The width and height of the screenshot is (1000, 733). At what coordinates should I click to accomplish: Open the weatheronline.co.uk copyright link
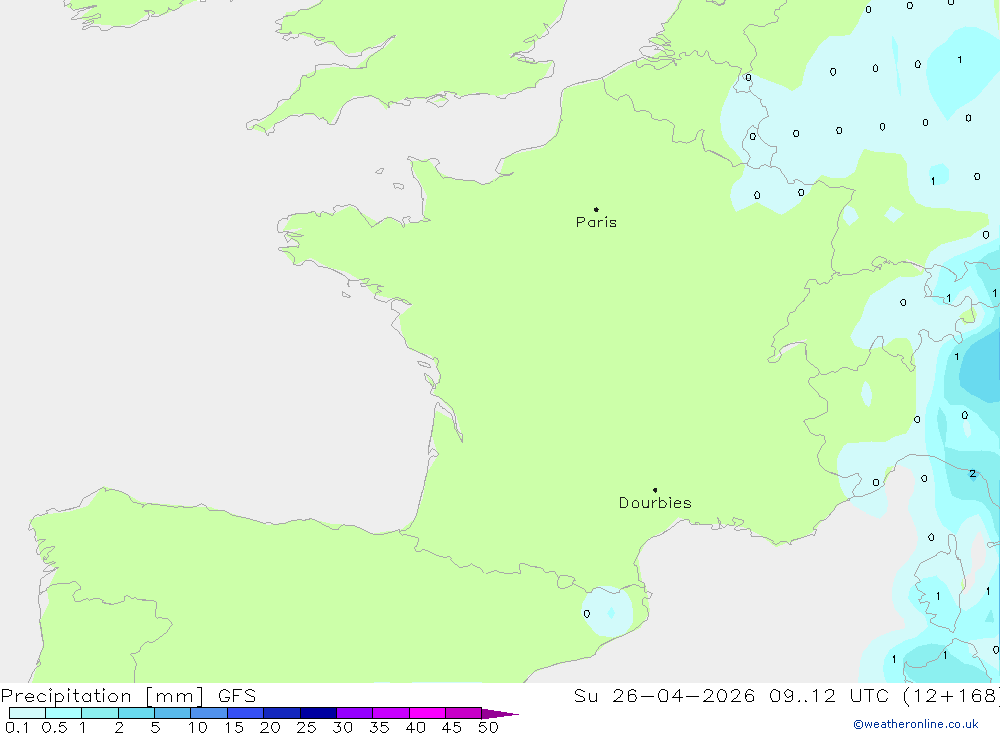pos(916,724)
